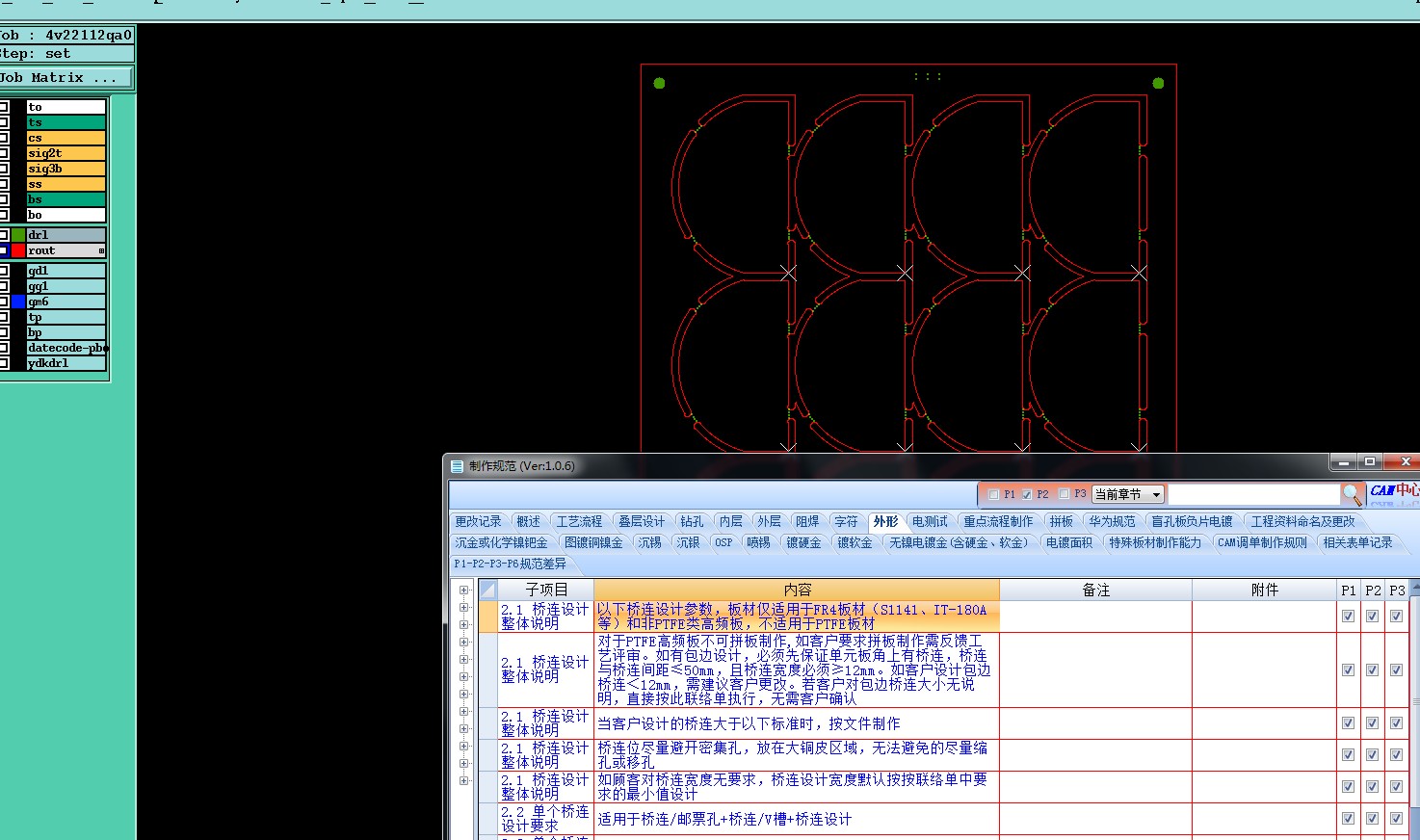The width and height of the screenshot is (1420, 840).
Task: Select the active 外形 tab
Action: [885, 521]
